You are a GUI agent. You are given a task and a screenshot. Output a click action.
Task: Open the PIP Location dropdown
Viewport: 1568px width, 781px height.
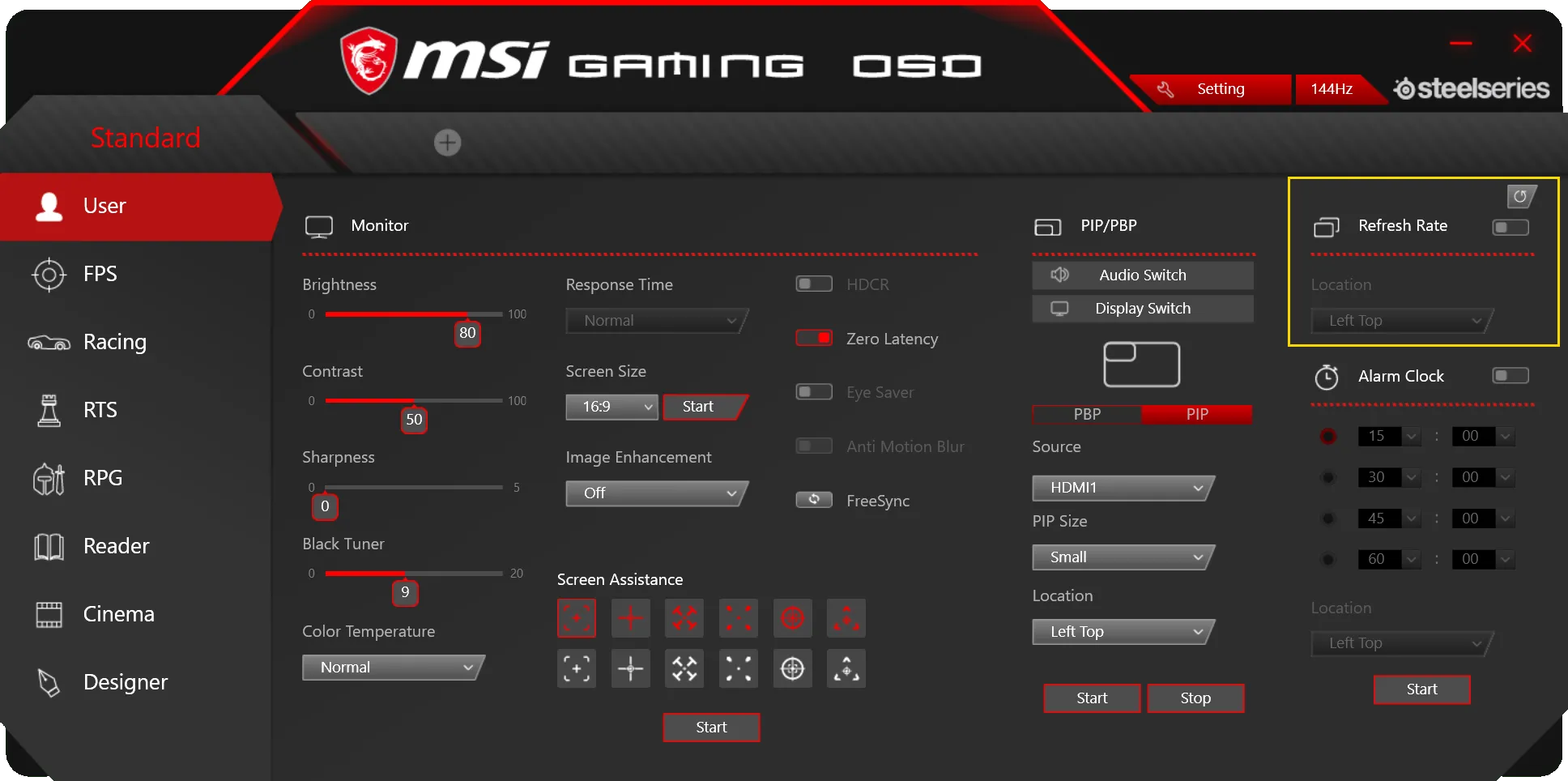pos(1123,632)
